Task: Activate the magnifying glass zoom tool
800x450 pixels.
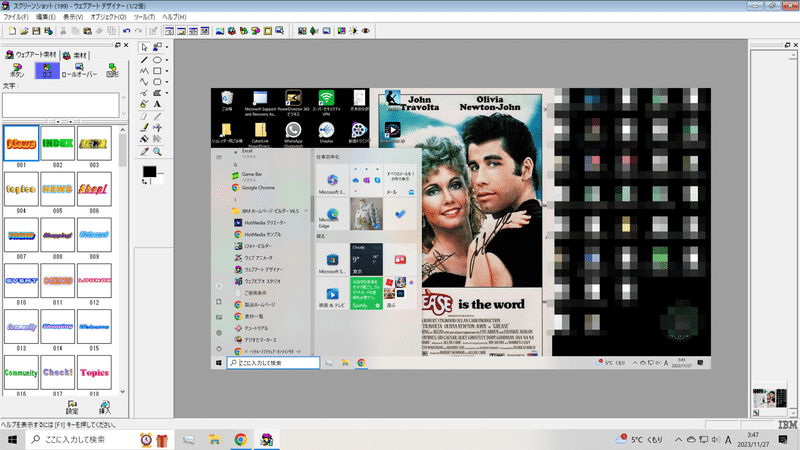Action: click(x=157, y=152)
